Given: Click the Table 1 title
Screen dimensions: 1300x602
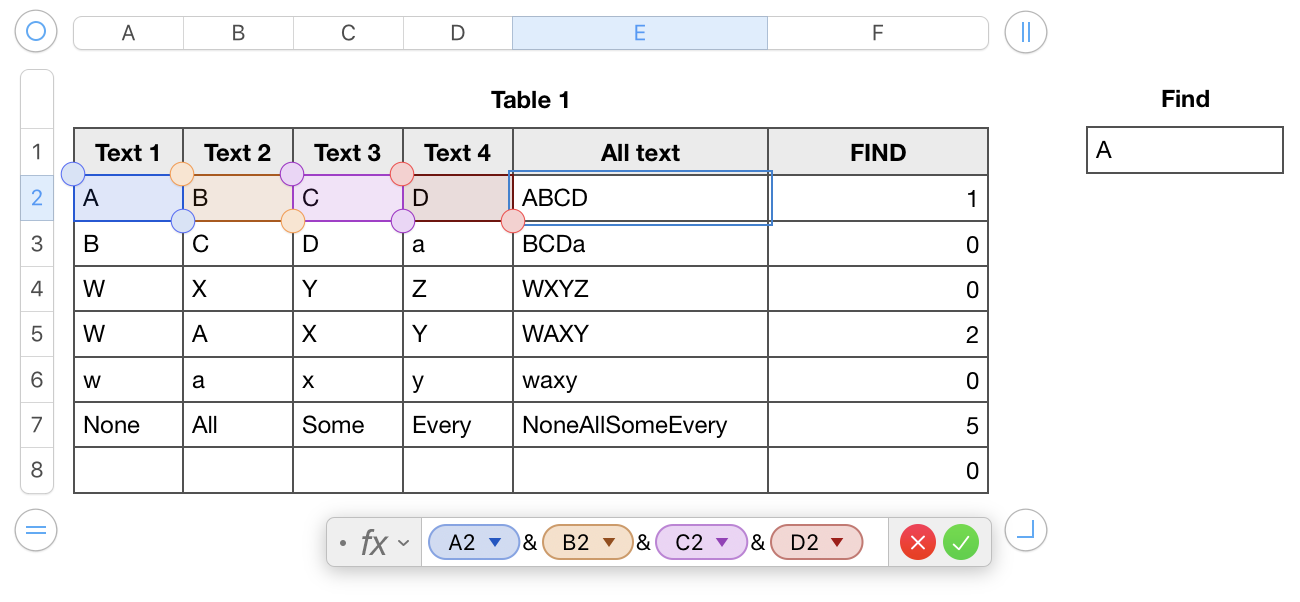Looking at the screenshot, I should pyautogui.click(x=530, y=100).
